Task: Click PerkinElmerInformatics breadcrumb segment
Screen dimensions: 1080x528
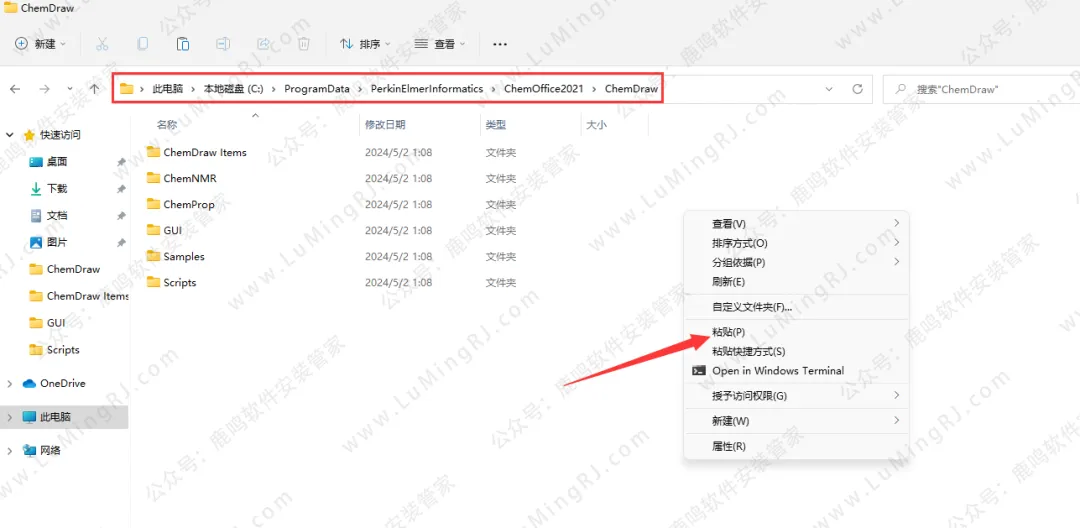Action: pyautogui.click(x=427, y=89)
